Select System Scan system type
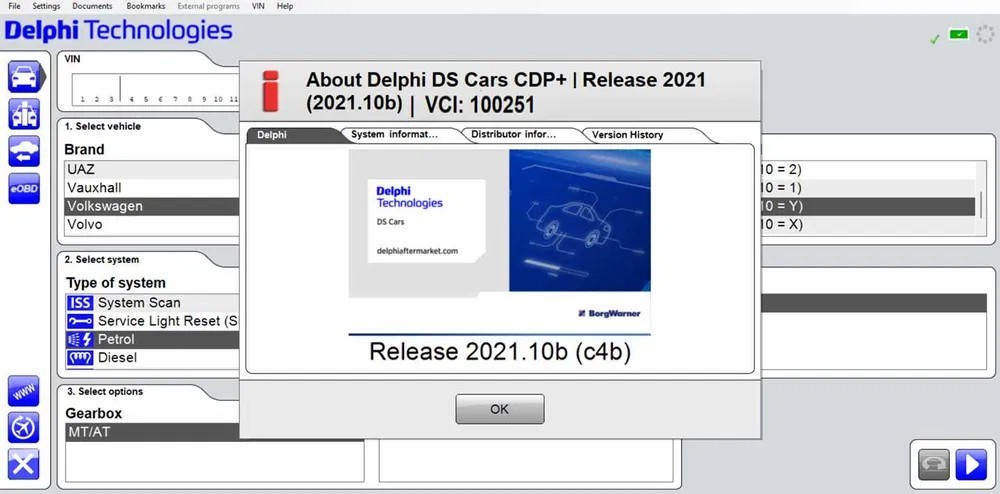Screen dimensions: 1000x494 152,303
